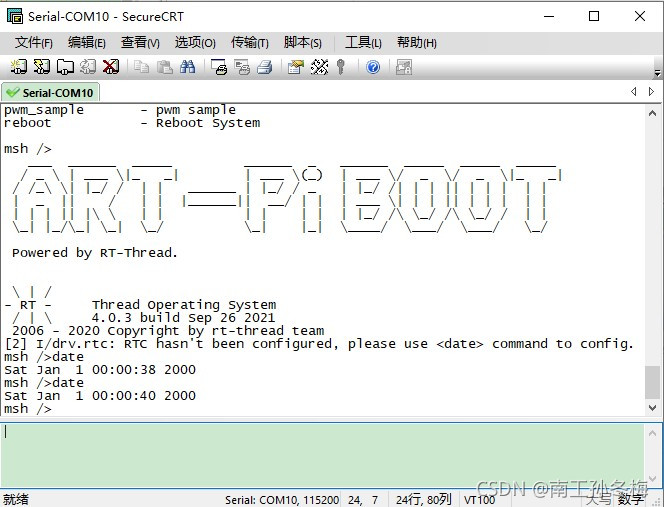This screenshot has height=507, width=664.
Task: Open Find with the binoculars icon
Action: (187, 67)
